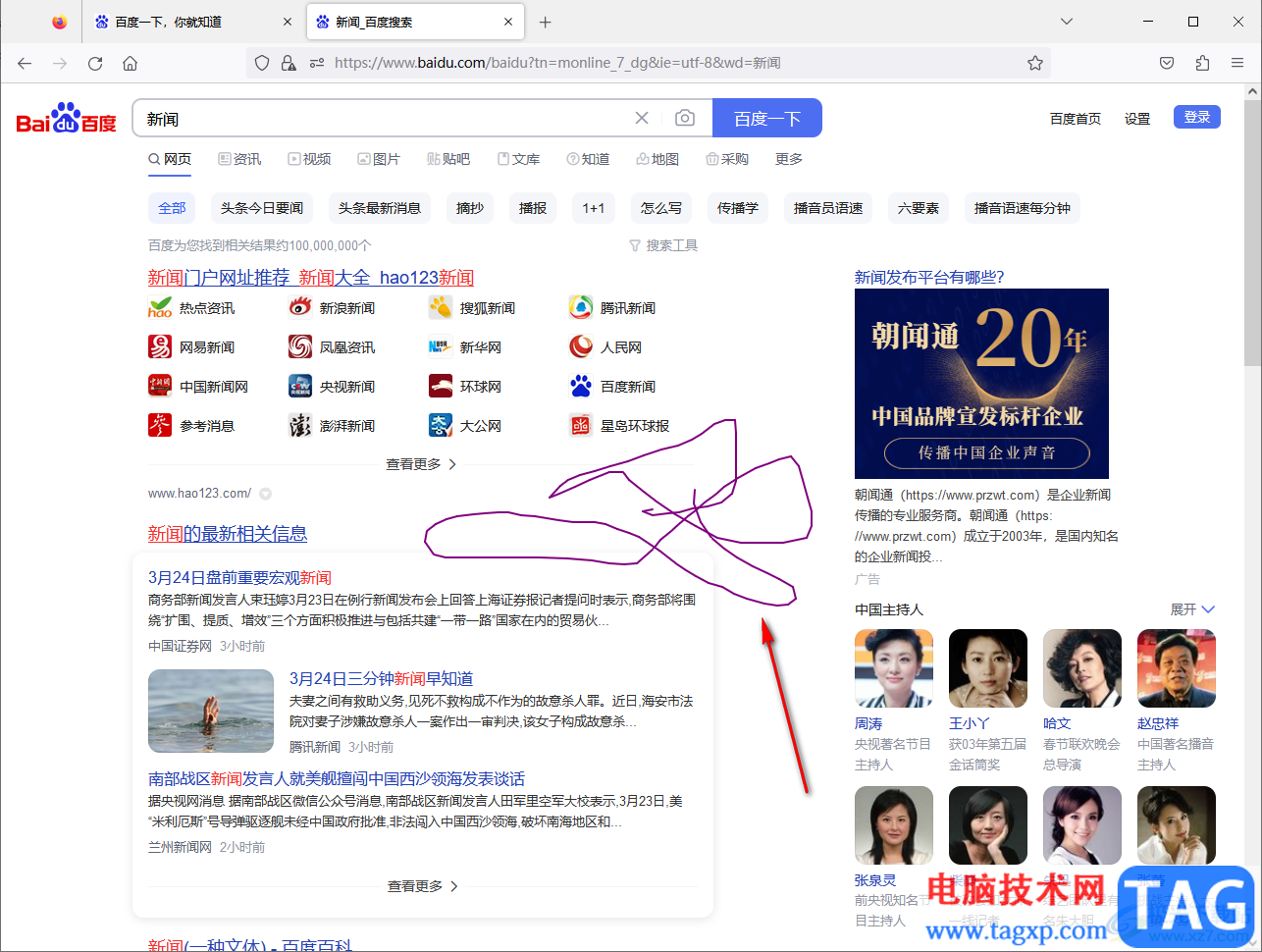The height and width of the screenshot is (952, 1262).
Task: Open 朝闻通 20年 advertisement banner
Action: 981,384
